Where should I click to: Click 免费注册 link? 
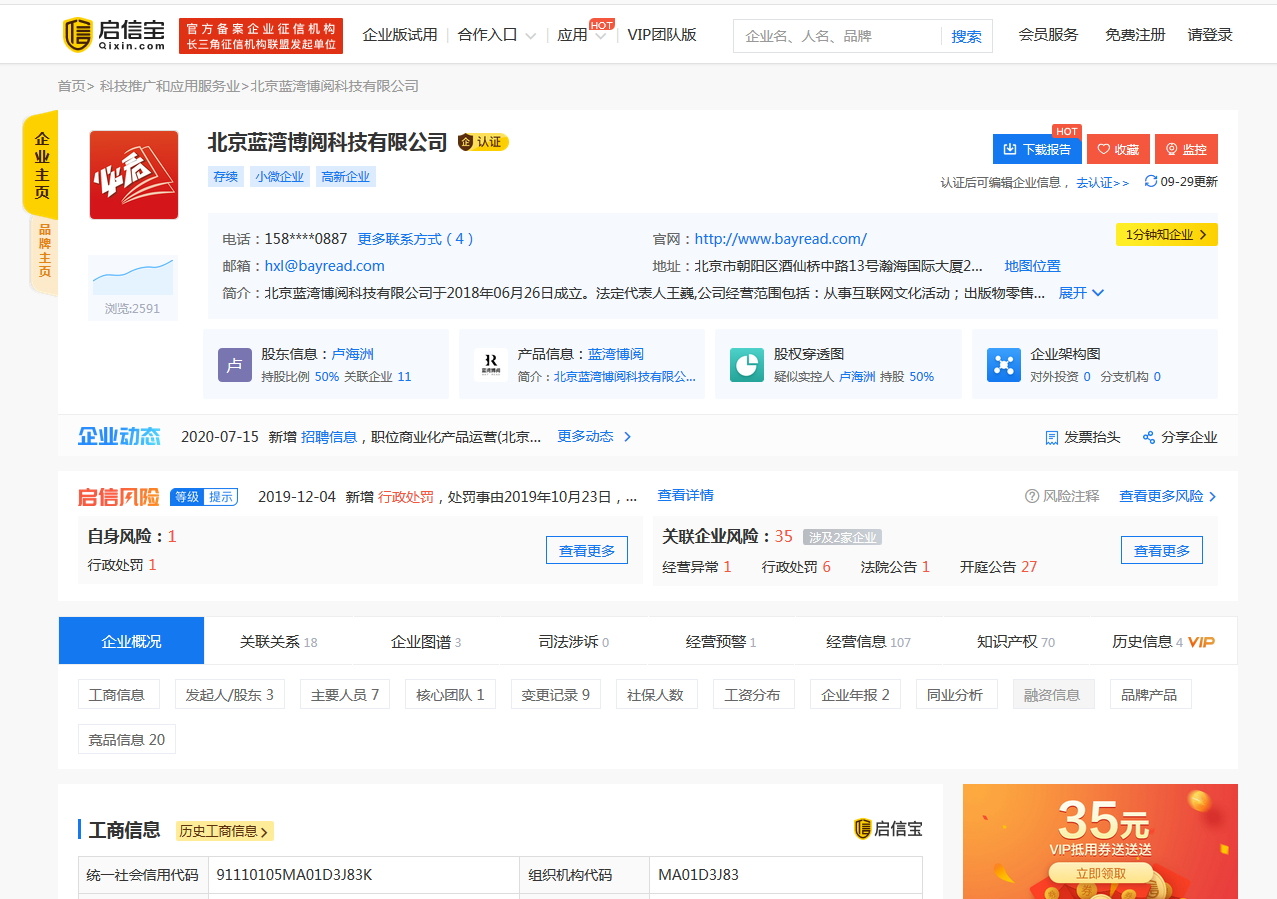click(x=1135, y=35)
